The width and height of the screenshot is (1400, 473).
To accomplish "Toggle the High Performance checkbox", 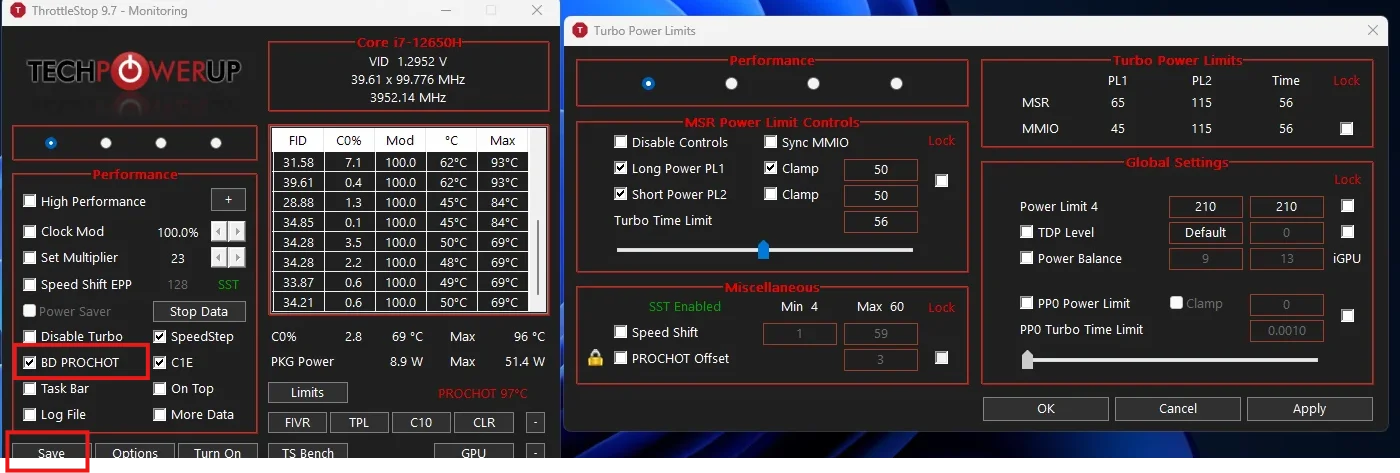I will (30, 201).
